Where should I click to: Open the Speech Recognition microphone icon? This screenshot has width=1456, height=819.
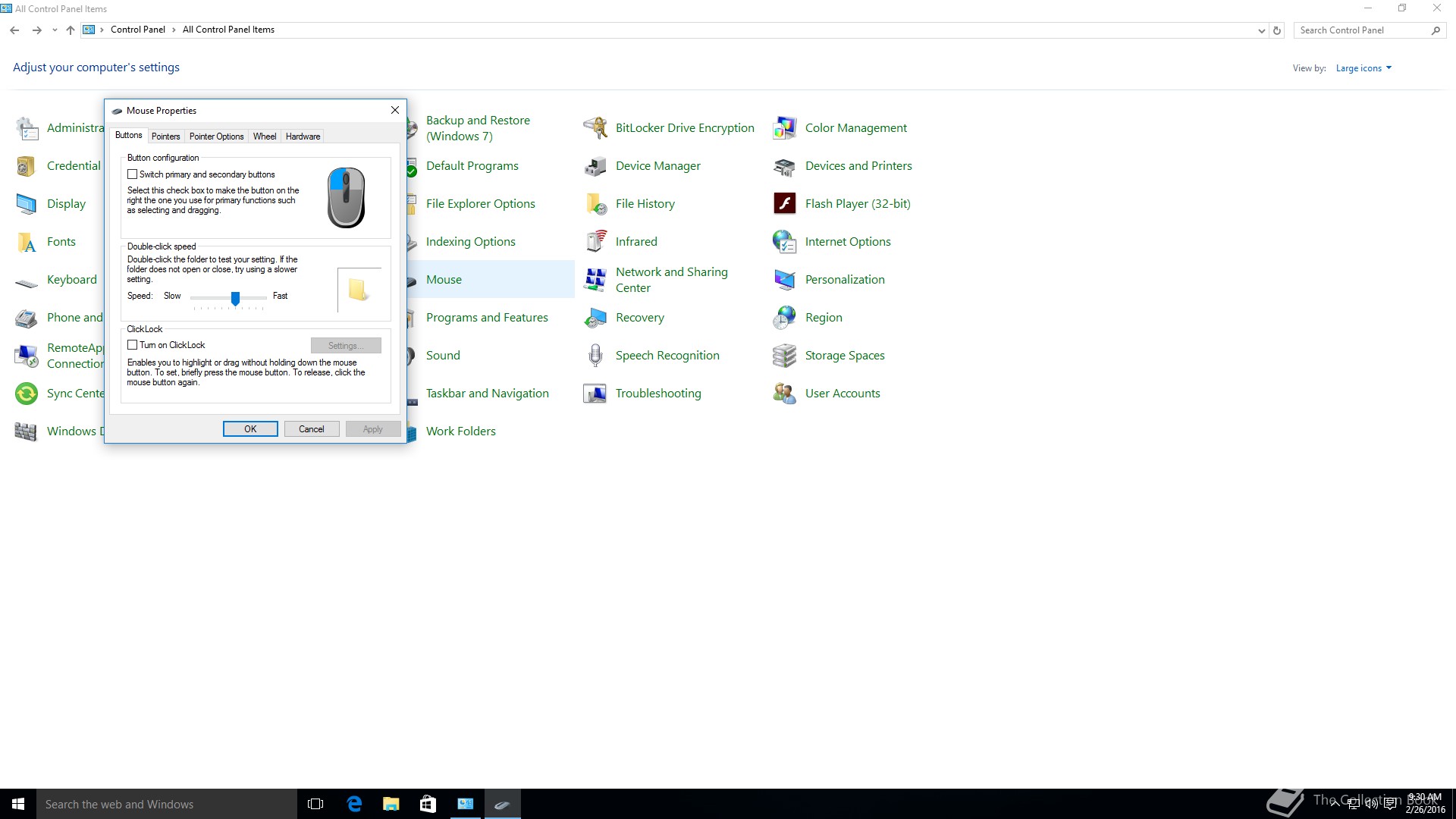coord(595,356)
